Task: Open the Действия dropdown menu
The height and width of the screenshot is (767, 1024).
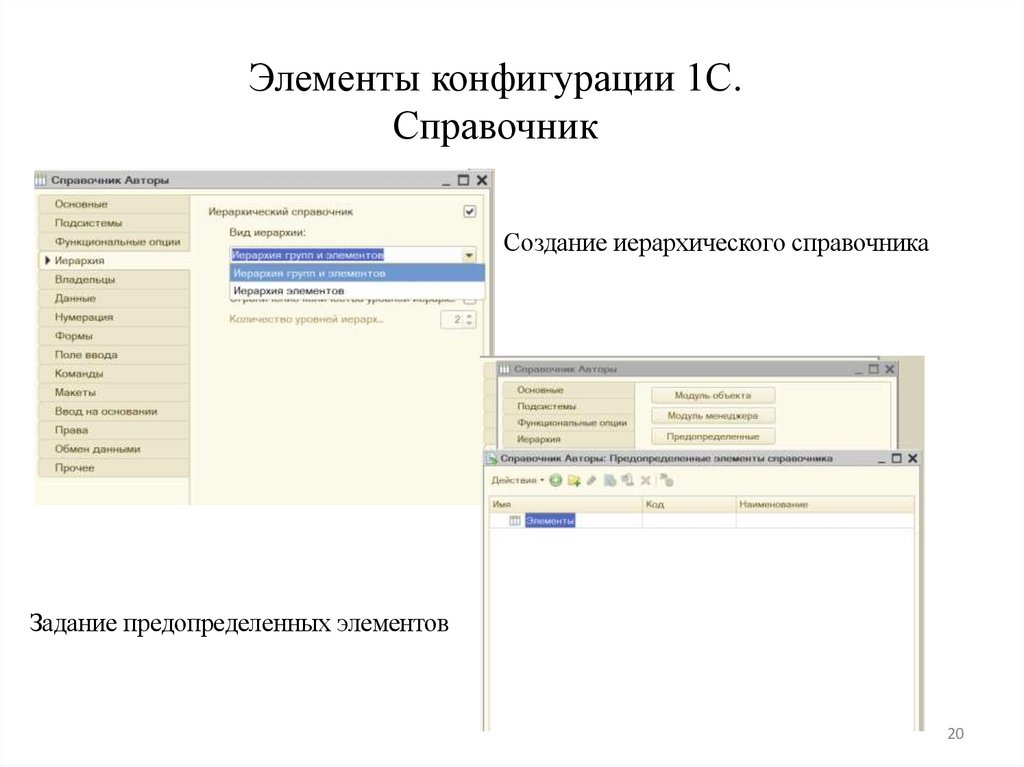Action: [517, 480]
